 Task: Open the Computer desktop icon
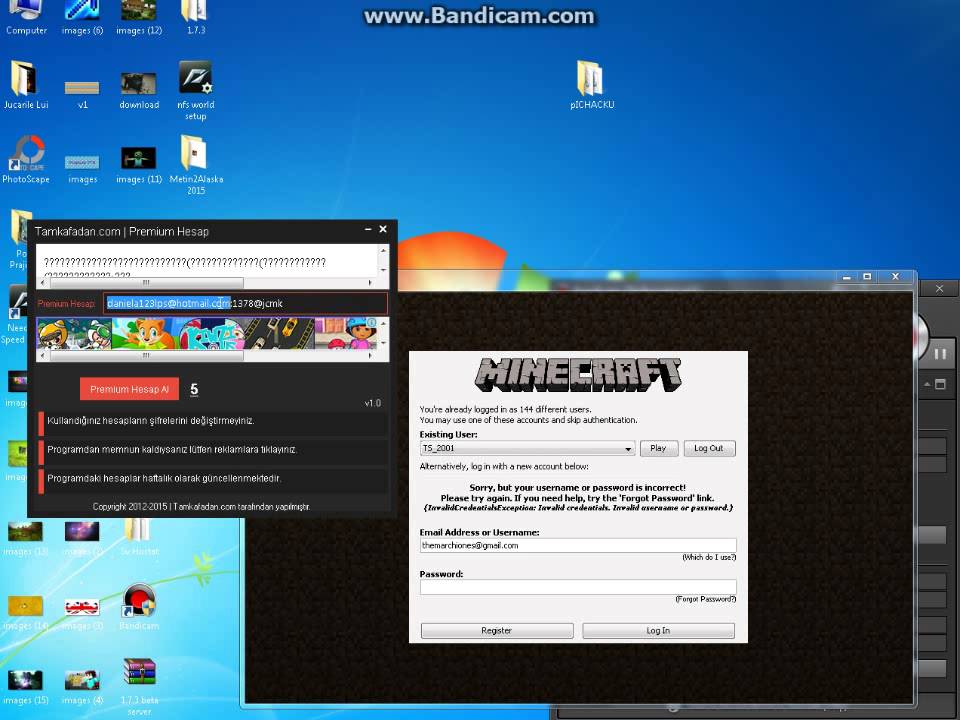point(26,17)
